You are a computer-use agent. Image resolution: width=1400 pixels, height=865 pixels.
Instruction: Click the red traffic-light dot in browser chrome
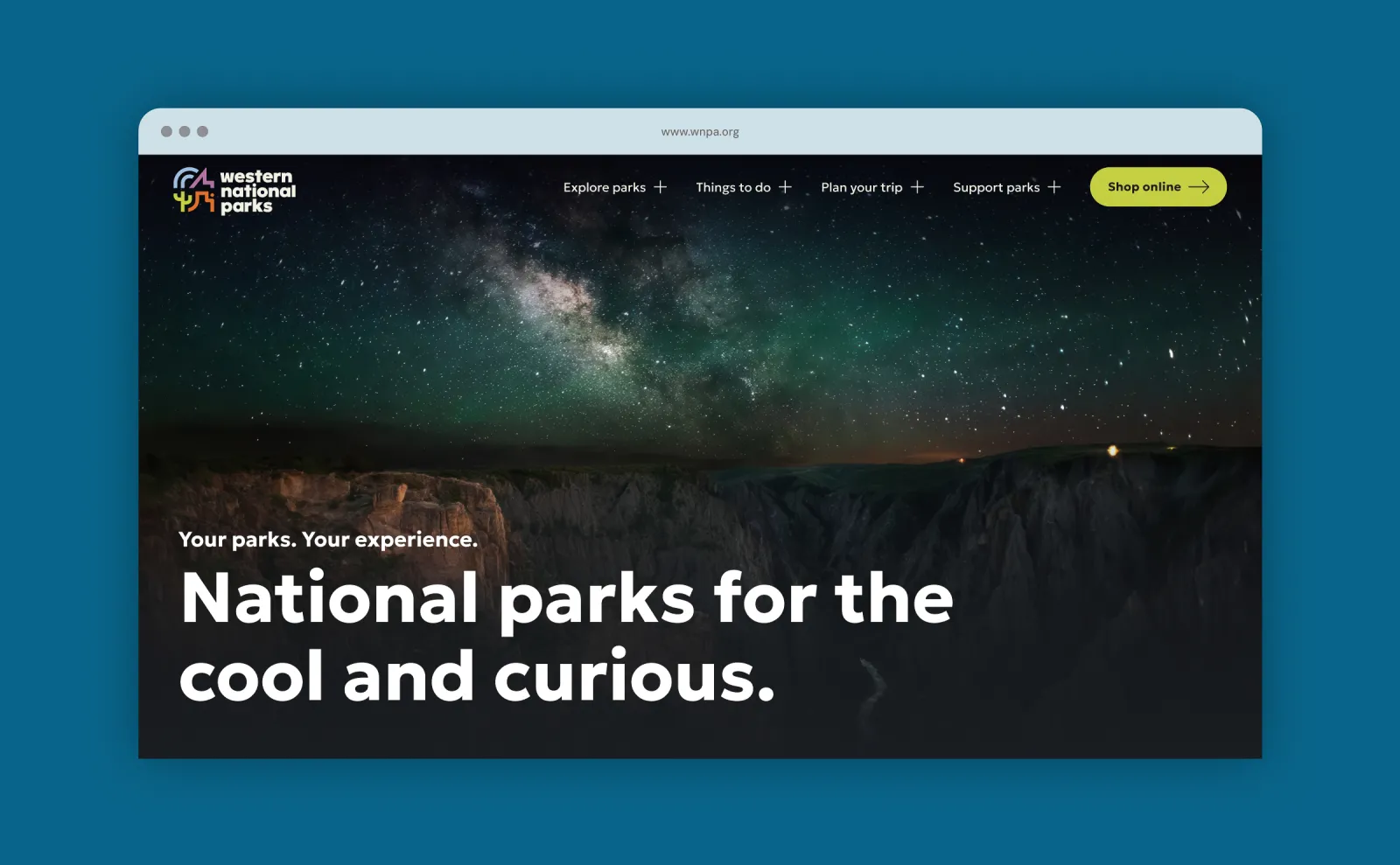coord(166,131)
